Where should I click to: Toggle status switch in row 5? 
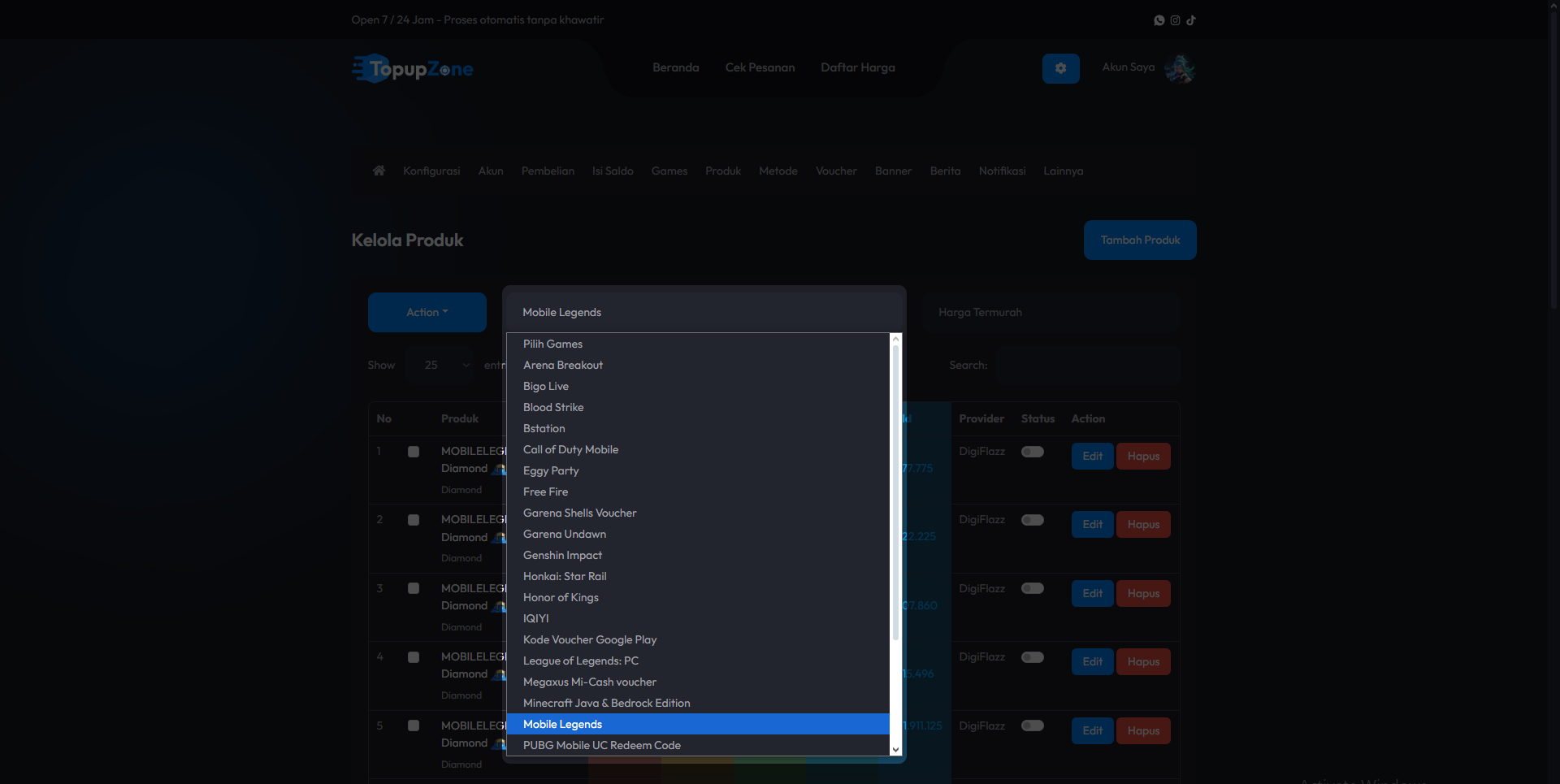click(x=1033, y=726)
